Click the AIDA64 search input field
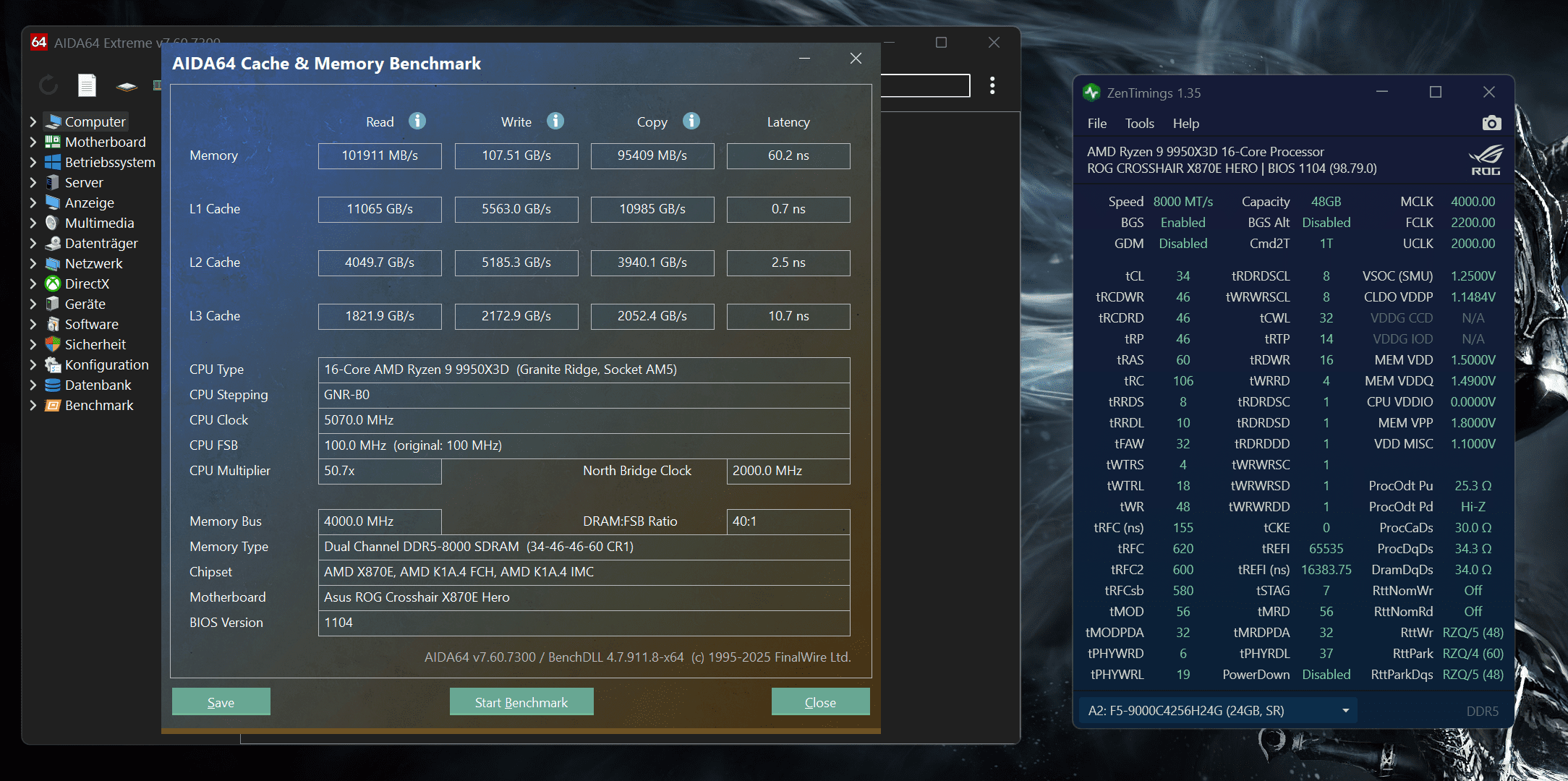 926,86
